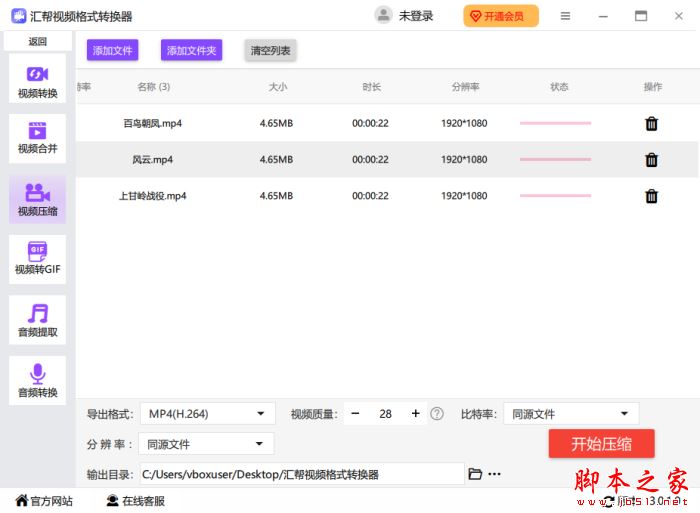Open the hamburger menu icon
This screenshot has width=700, height=513.
pos(565,16)
